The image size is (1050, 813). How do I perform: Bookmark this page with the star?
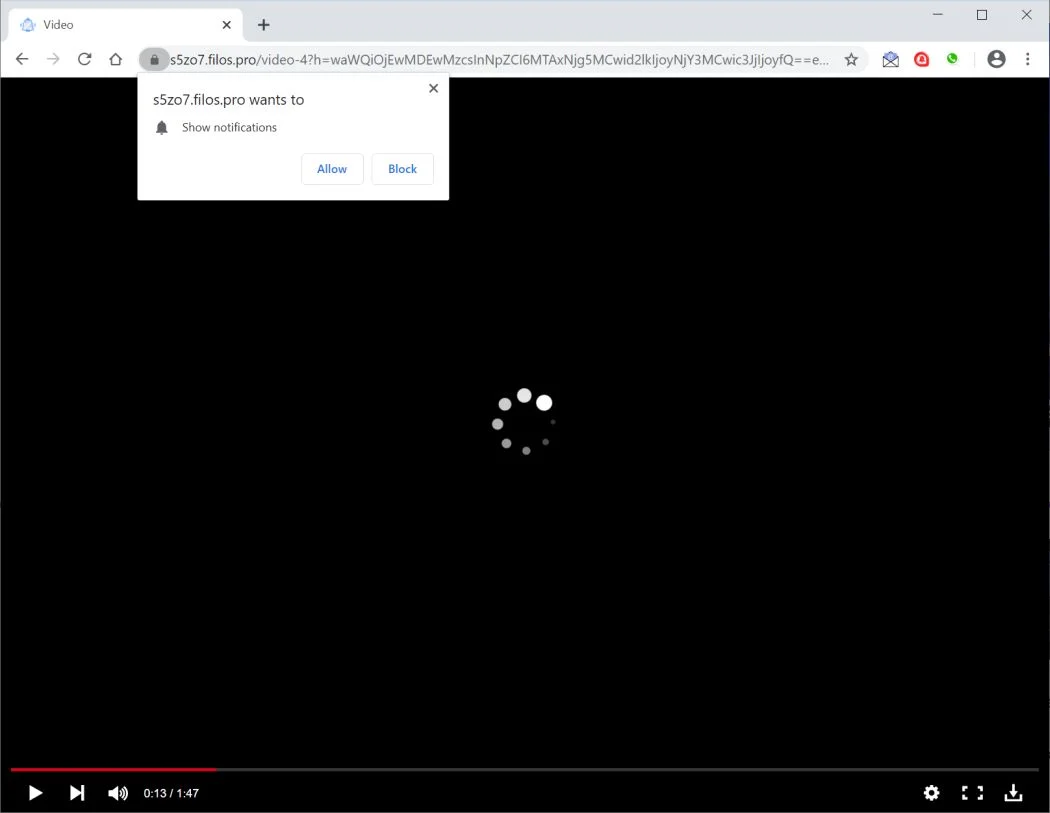(x=851, y=60)
